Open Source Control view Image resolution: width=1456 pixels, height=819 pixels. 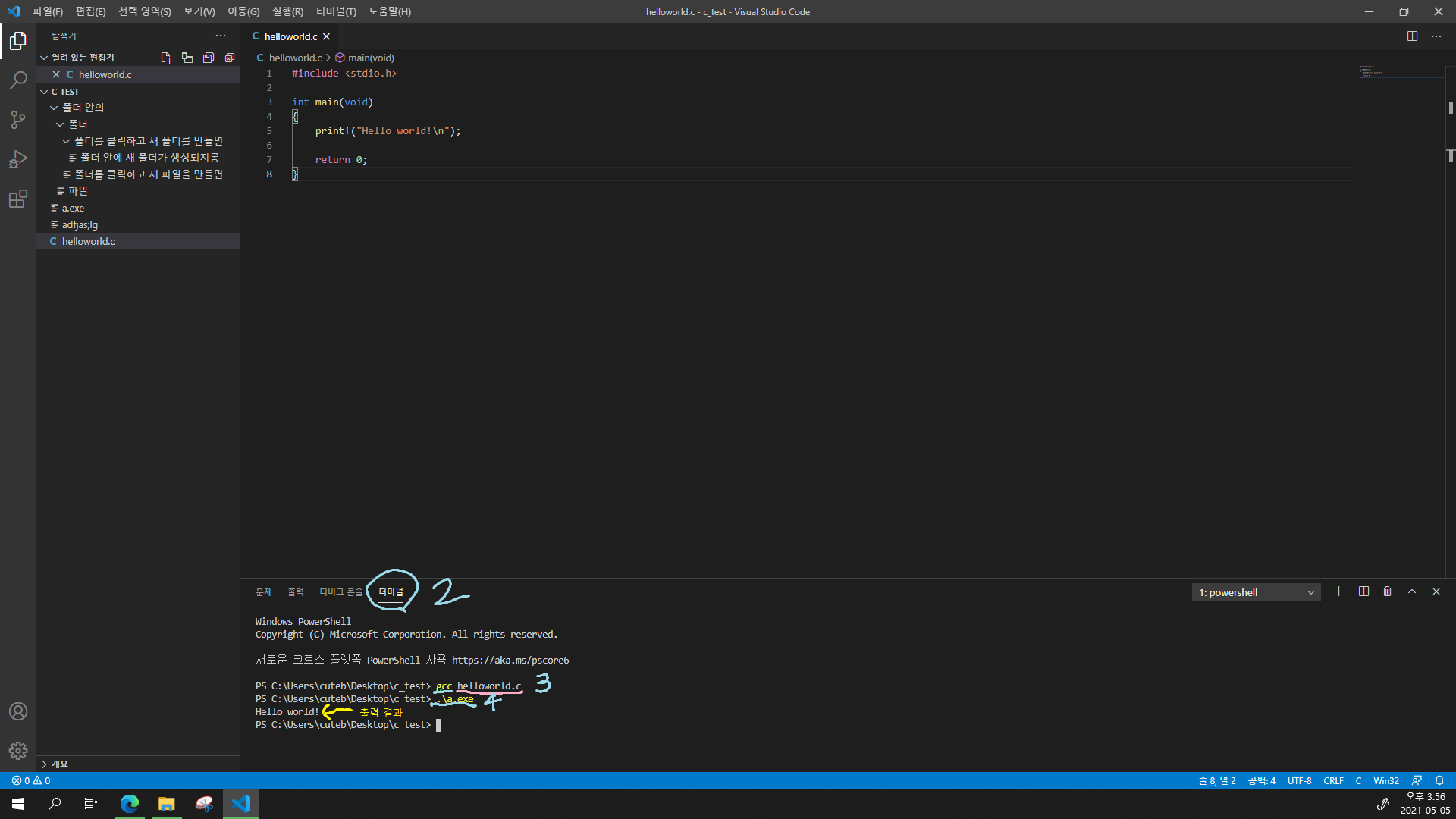pyautogui.click(x=18, y=120)
